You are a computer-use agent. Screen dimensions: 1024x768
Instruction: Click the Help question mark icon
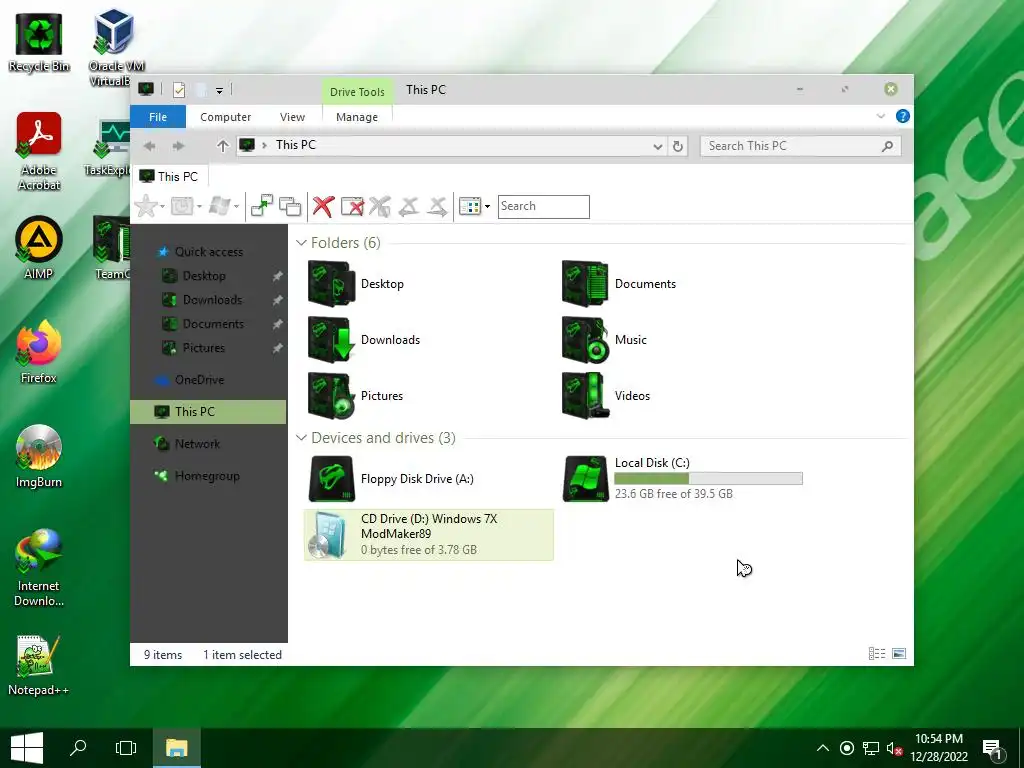pos(903,116)
